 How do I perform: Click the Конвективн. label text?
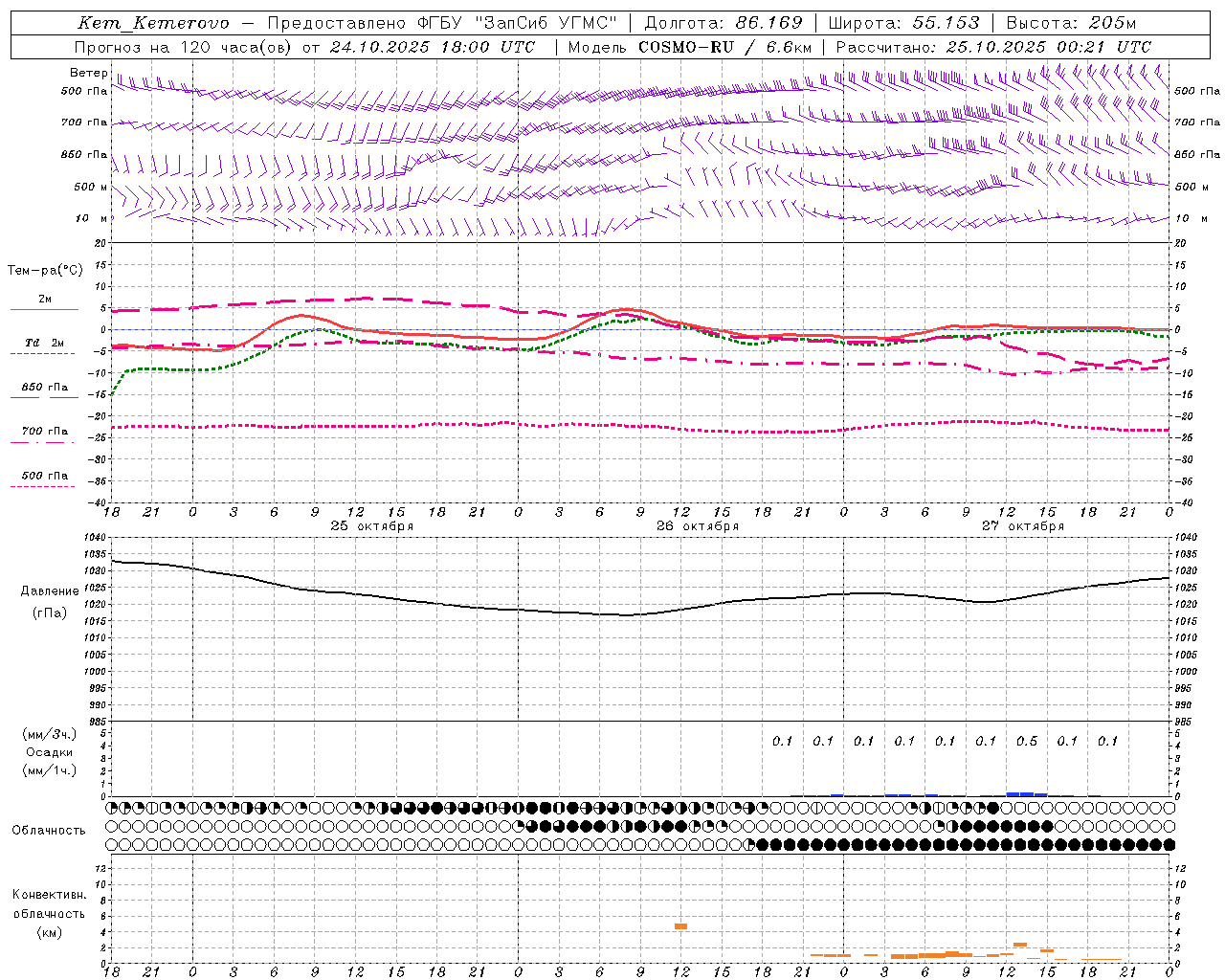49,895
